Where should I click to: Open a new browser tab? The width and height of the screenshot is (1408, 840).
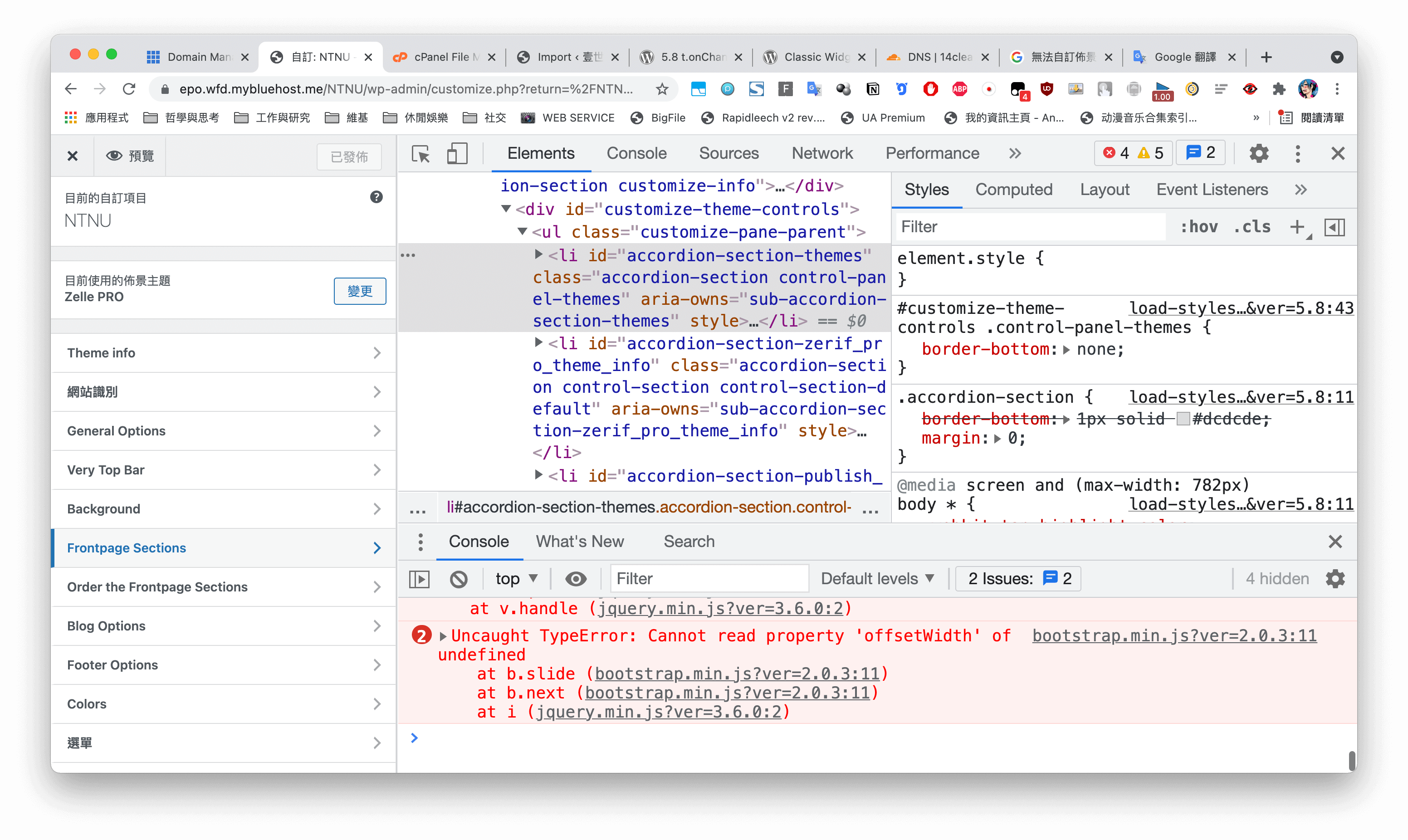[1266, 57]
